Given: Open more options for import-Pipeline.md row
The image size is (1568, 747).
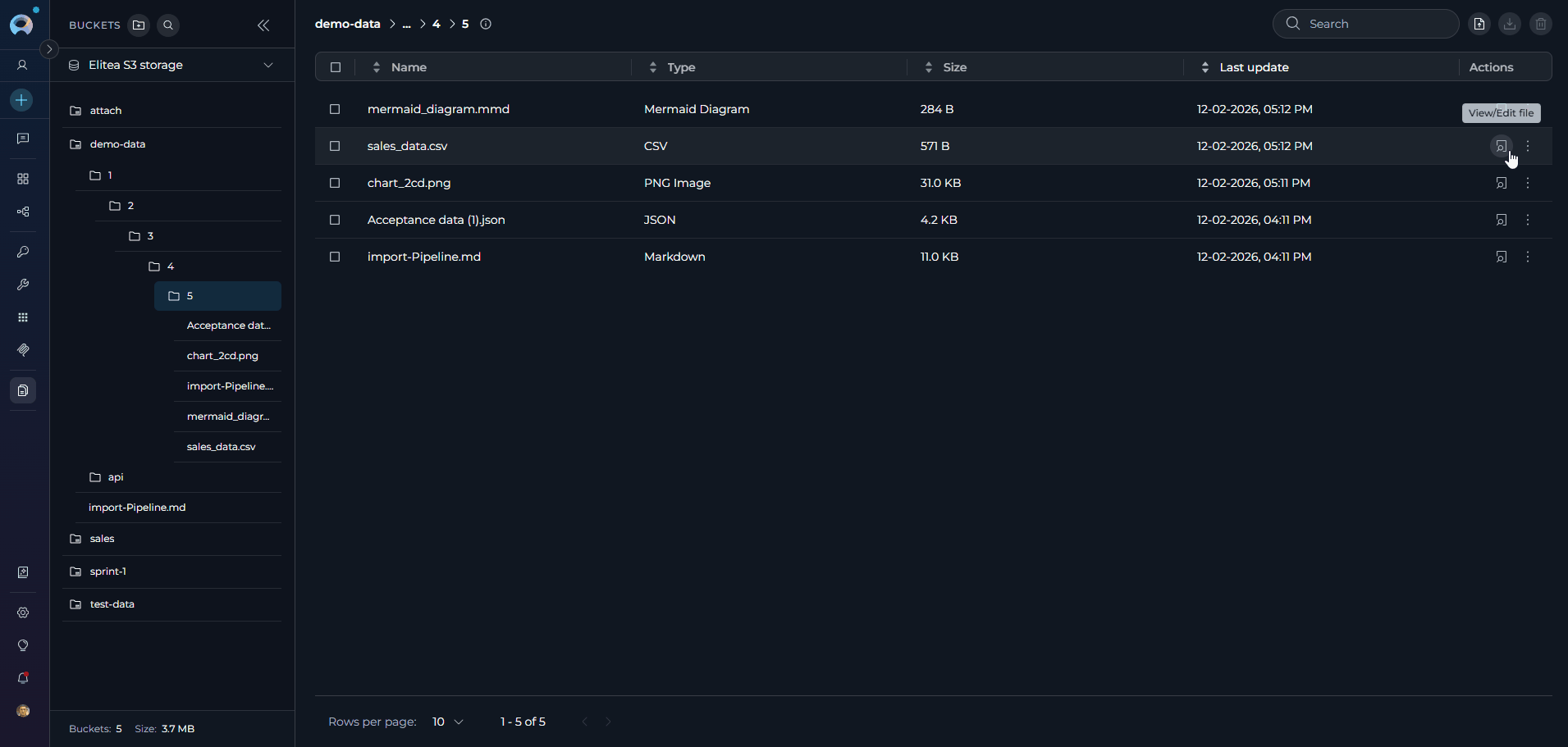Looking at the screenshot, I should 1528,257.
